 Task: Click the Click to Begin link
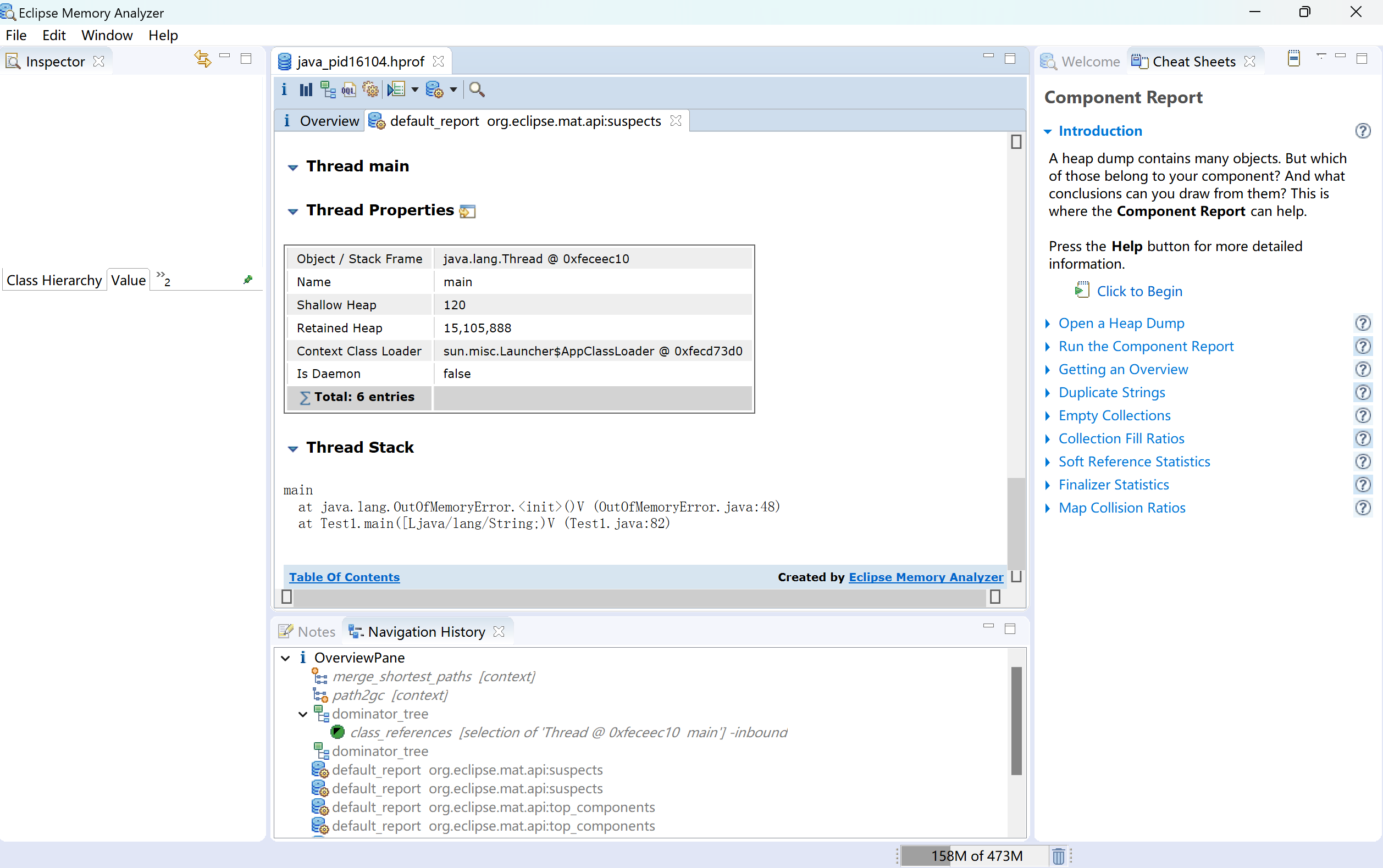point(1139,291)
